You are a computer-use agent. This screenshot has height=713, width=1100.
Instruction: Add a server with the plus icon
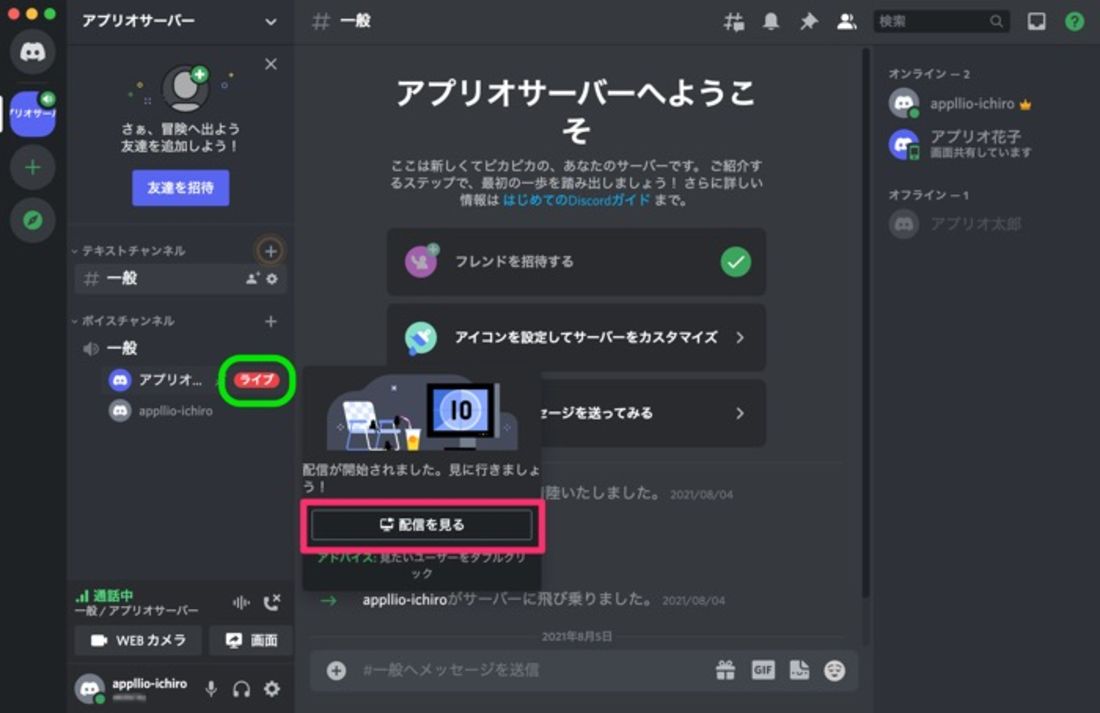pos(32,168)
